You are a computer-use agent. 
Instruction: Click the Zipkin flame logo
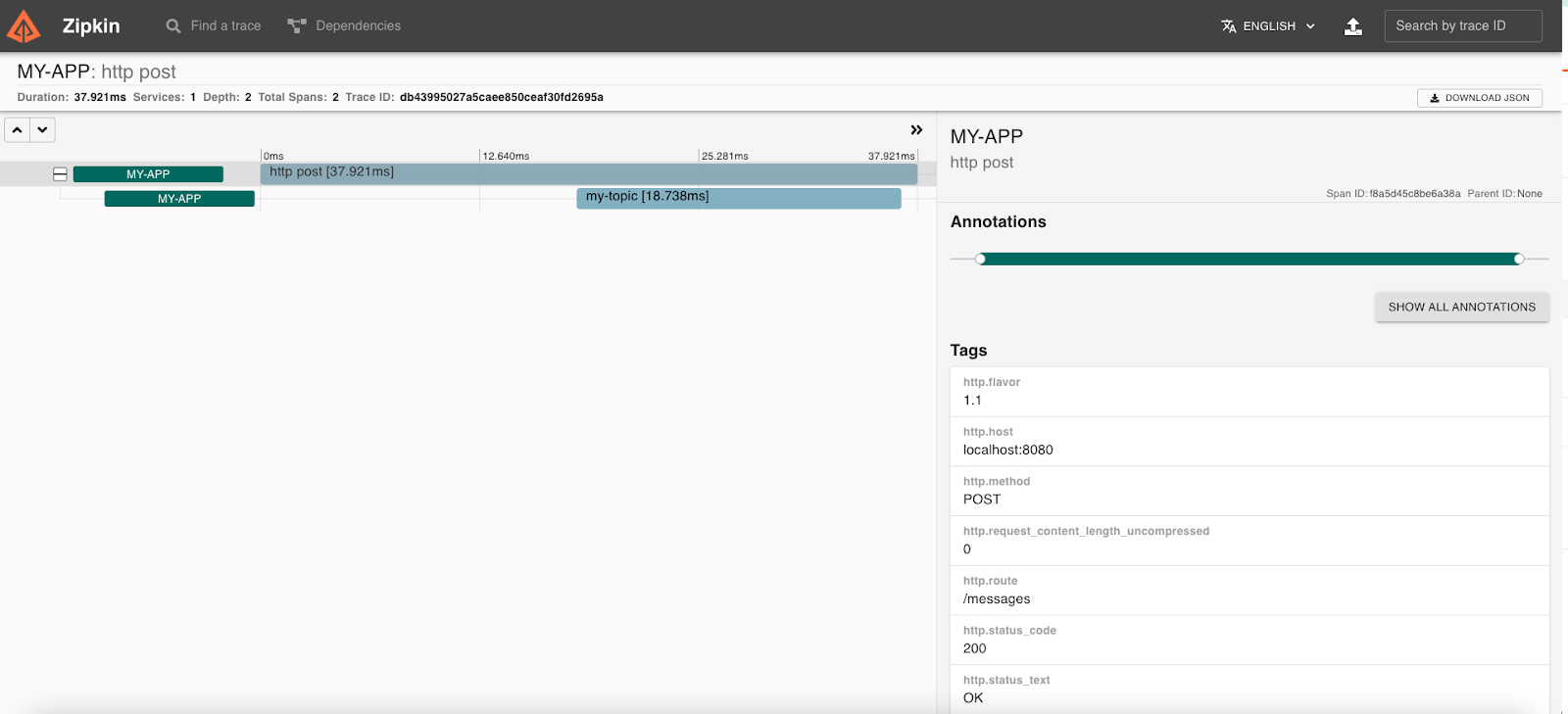[x=24, y=26]
